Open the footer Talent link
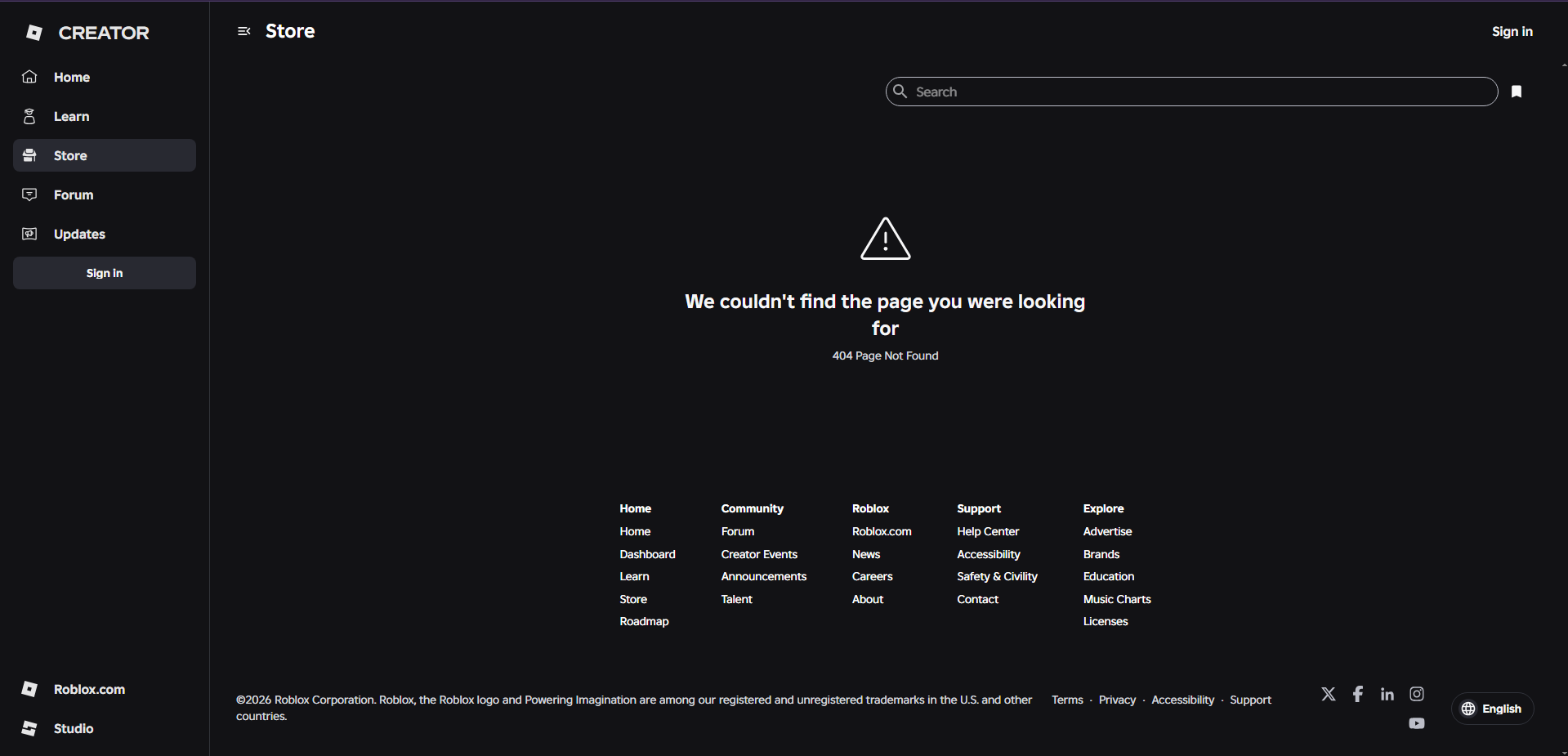This screenshot has height=756, width=1568. point(736,599)
